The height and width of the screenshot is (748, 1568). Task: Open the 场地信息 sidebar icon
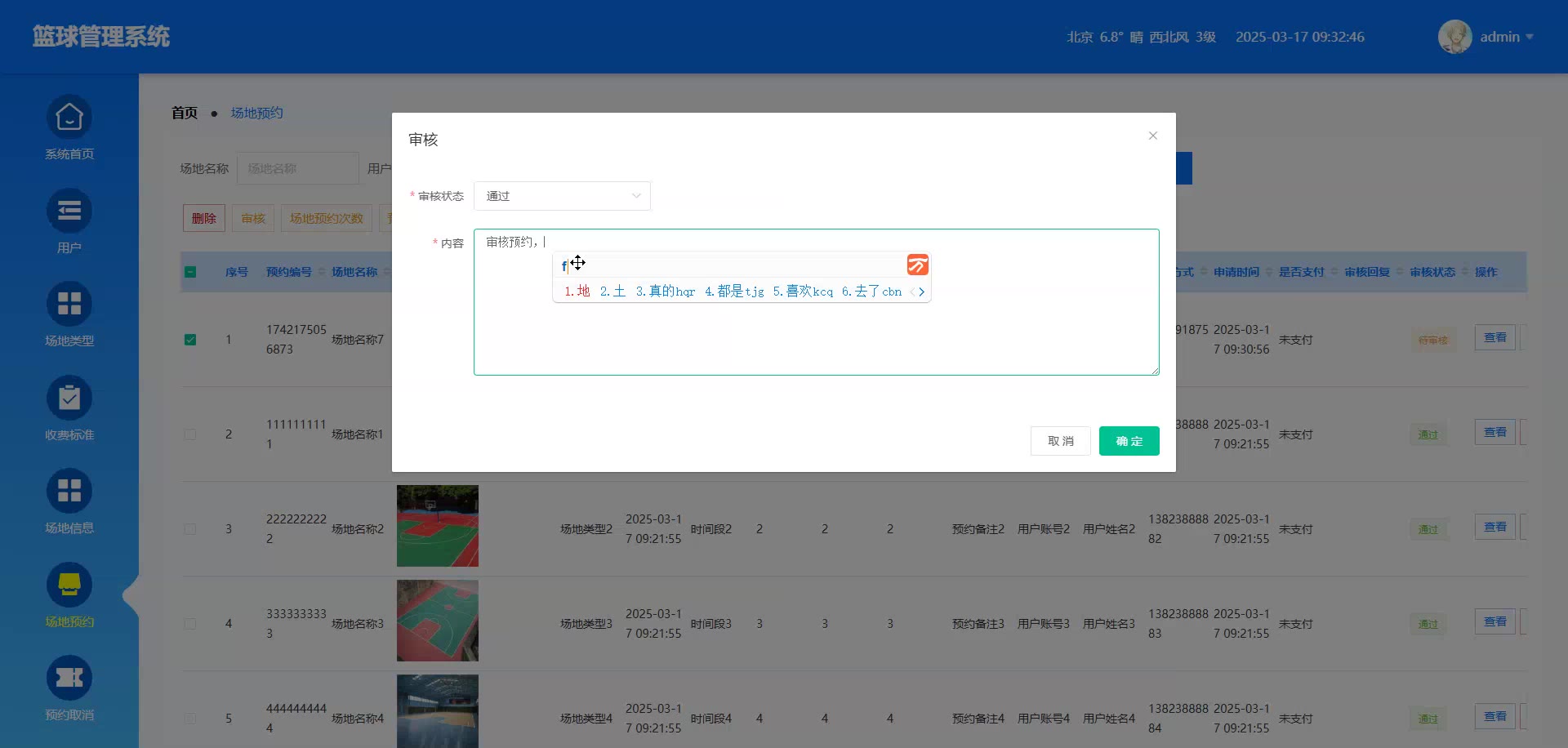click(69, 492)
